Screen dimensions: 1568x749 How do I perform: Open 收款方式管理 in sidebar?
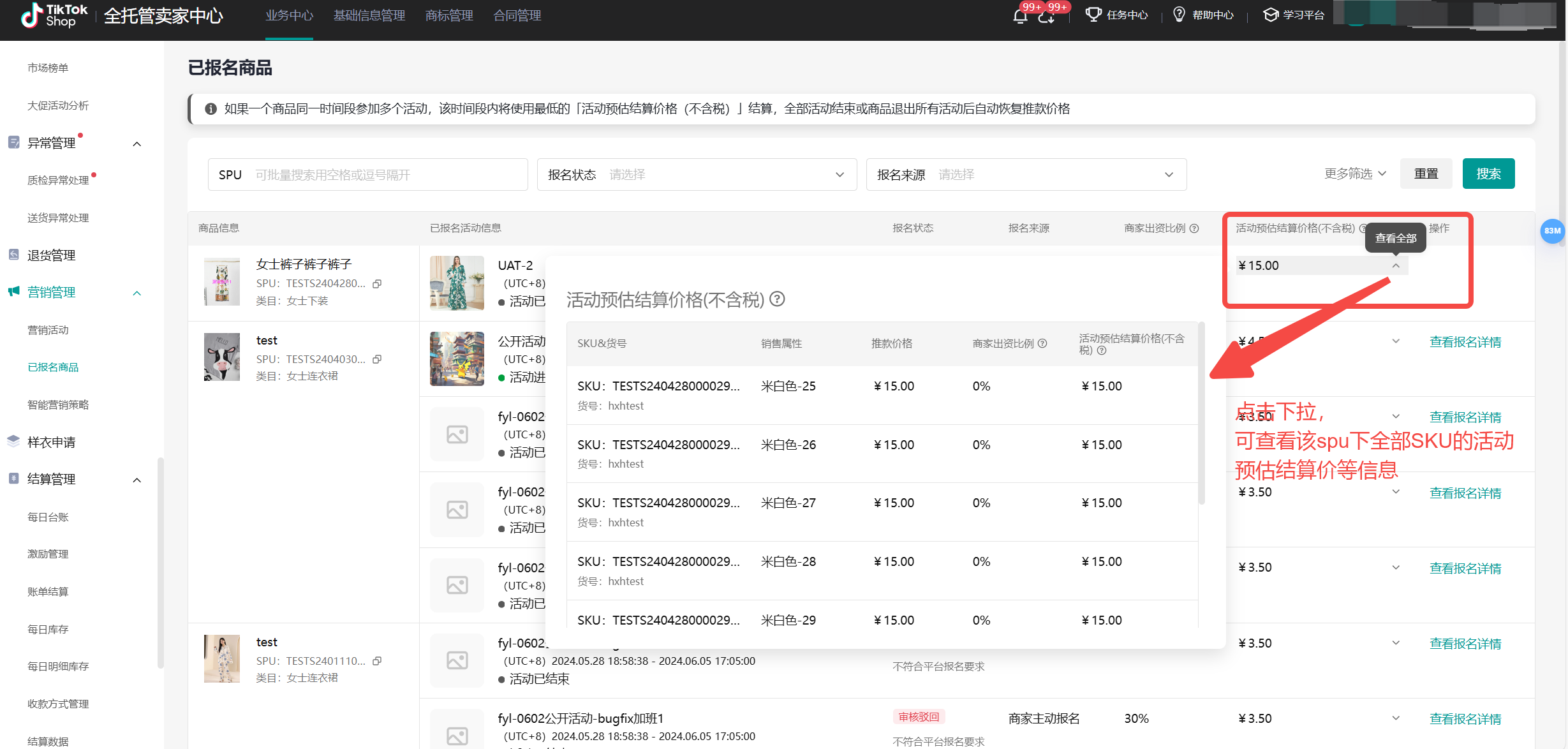click(58, 704)
